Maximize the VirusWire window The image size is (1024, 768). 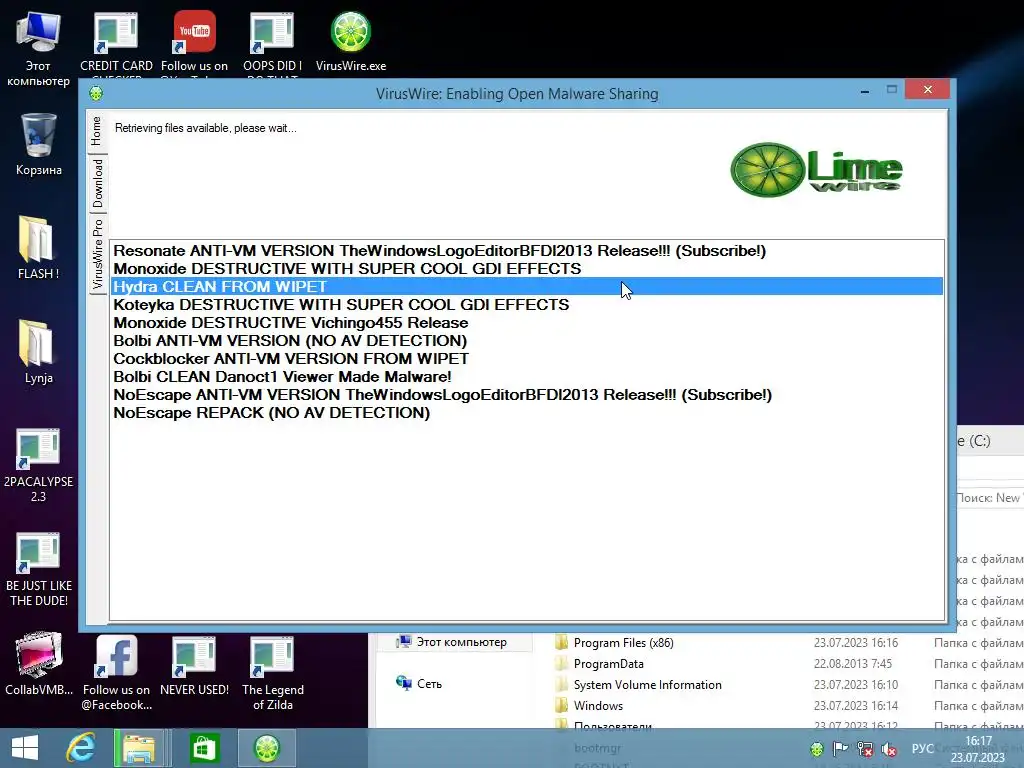[x=891, y=89]
